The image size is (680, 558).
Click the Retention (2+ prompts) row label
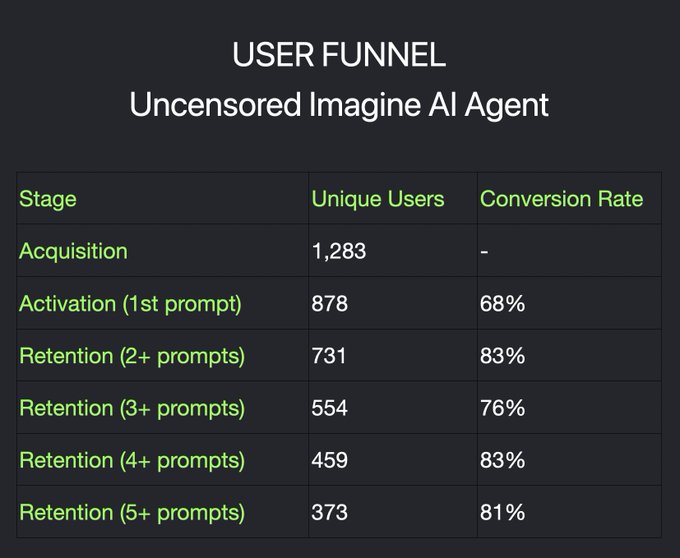click(x=132, y=356)
